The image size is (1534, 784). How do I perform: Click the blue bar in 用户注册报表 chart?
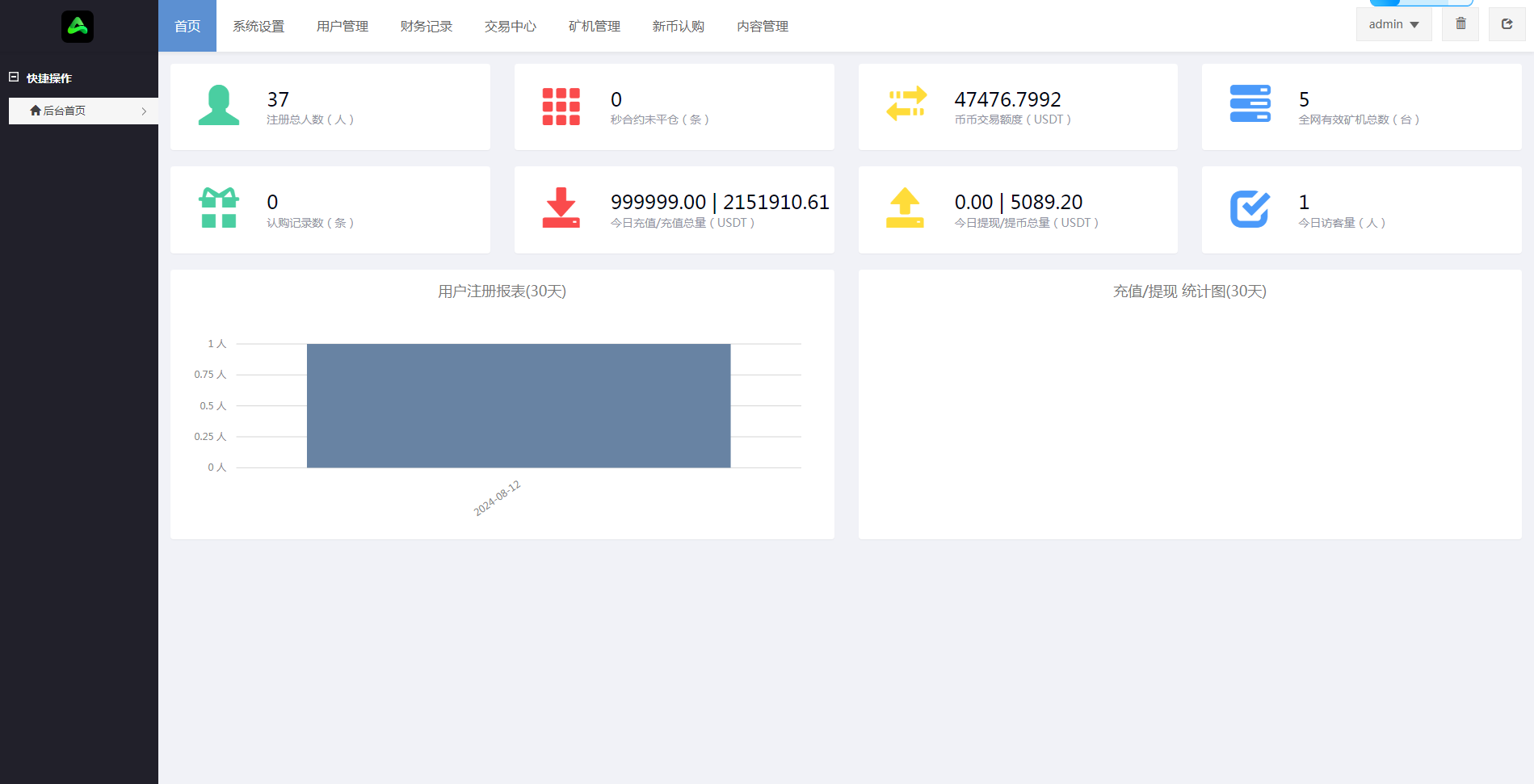tap(518, 405)
